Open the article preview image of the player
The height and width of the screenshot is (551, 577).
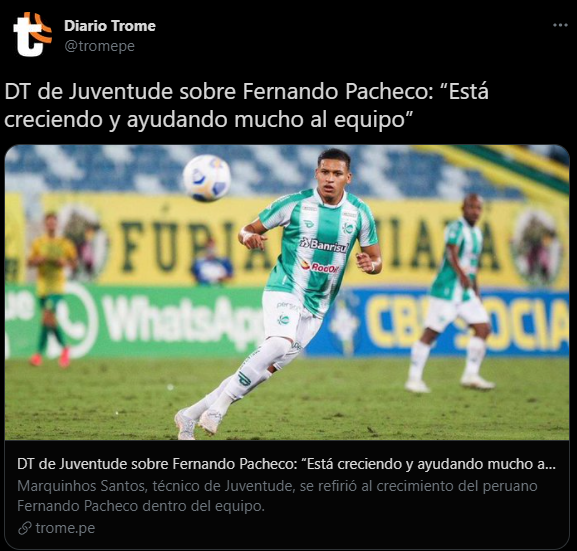(287, 292)
